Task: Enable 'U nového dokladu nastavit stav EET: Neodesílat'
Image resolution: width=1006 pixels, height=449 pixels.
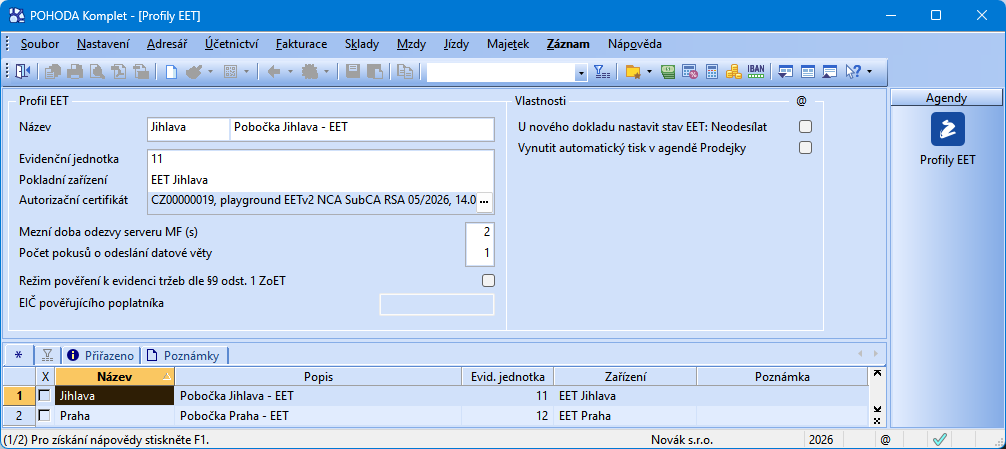Action: (805, 126)
